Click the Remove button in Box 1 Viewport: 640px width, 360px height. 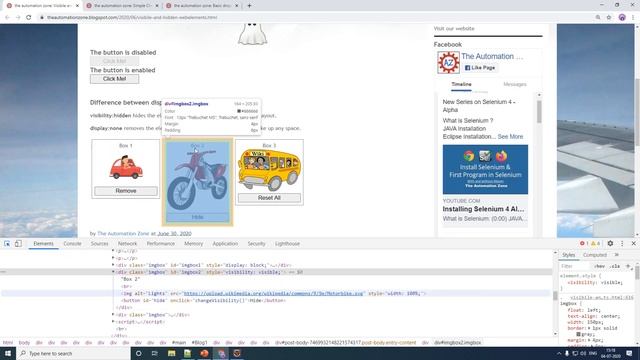tap(126, 191)
